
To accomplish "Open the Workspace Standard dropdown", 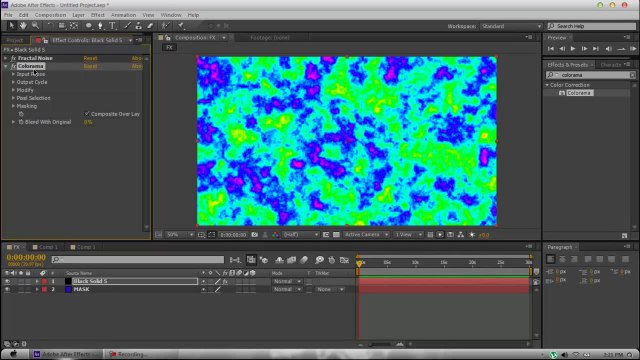I will click(511, 26).
